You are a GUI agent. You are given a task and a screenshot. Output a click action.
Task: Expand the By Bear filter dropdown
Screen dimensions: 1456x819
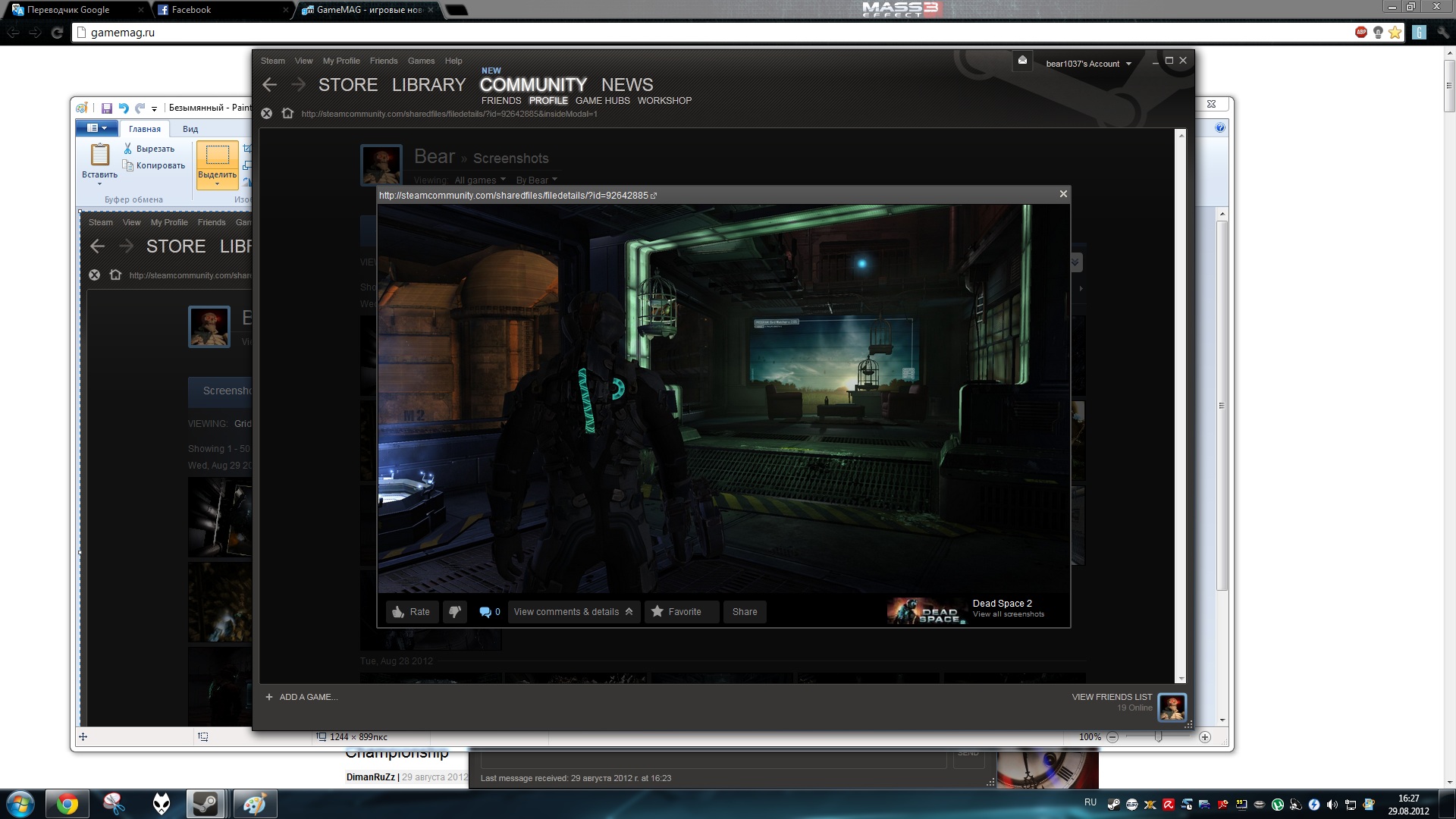pos(537,180)
